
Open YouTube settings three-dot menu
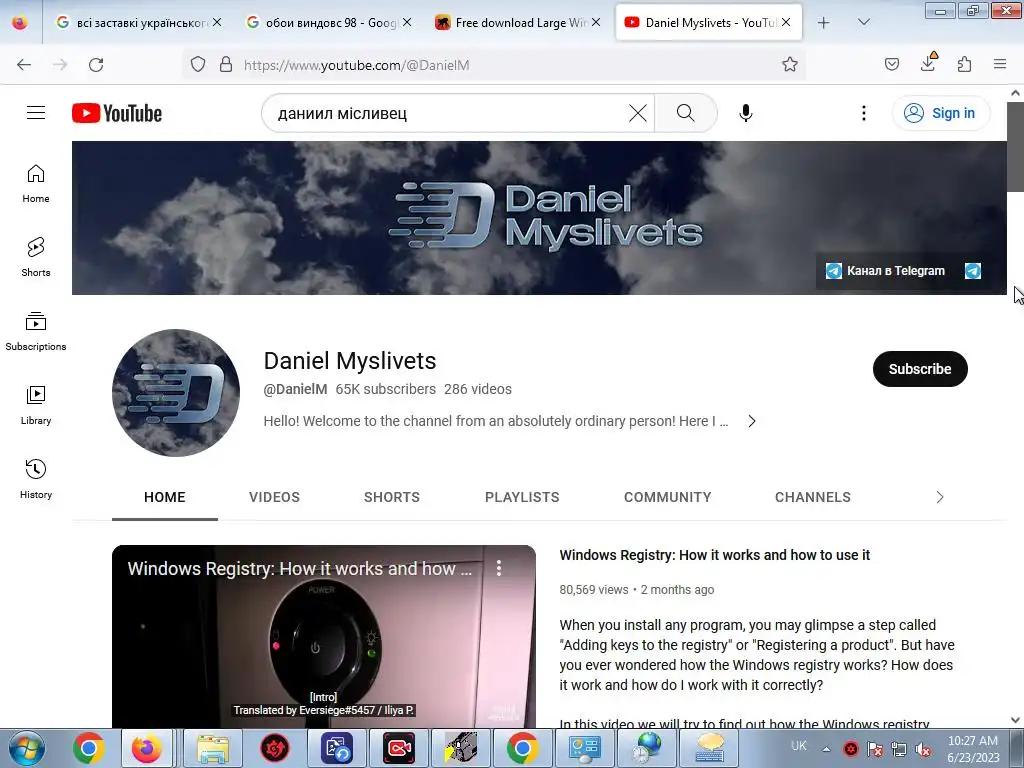(x=863, y=113)
